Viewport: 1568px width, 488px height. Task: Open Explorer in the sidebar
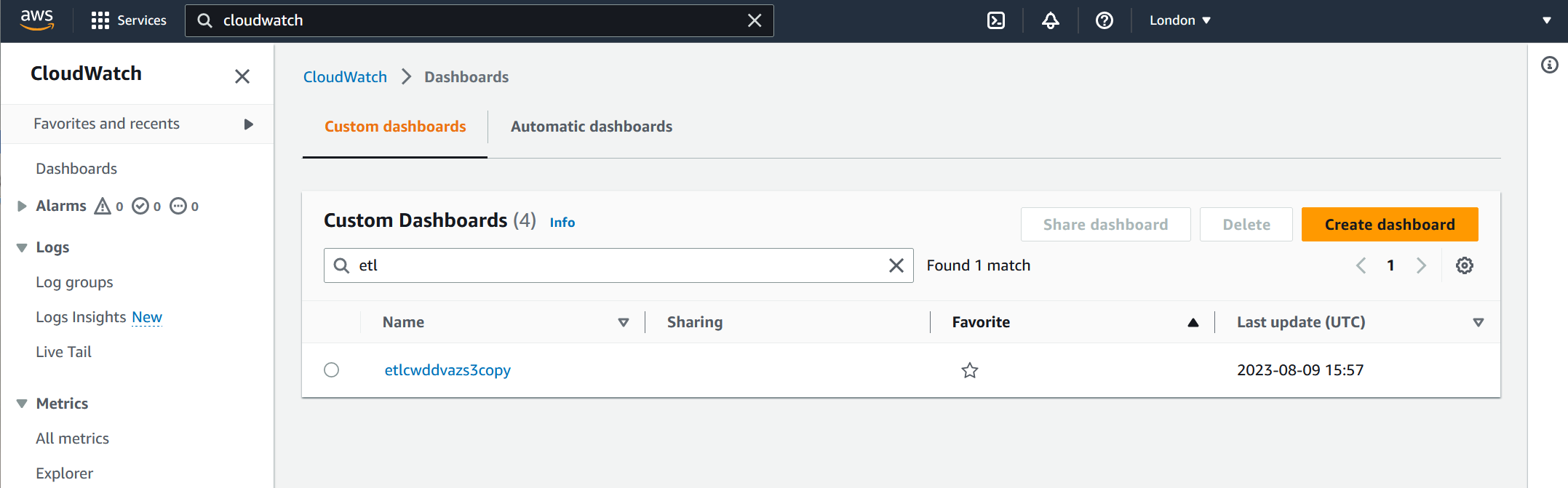[x=65, y=473]
